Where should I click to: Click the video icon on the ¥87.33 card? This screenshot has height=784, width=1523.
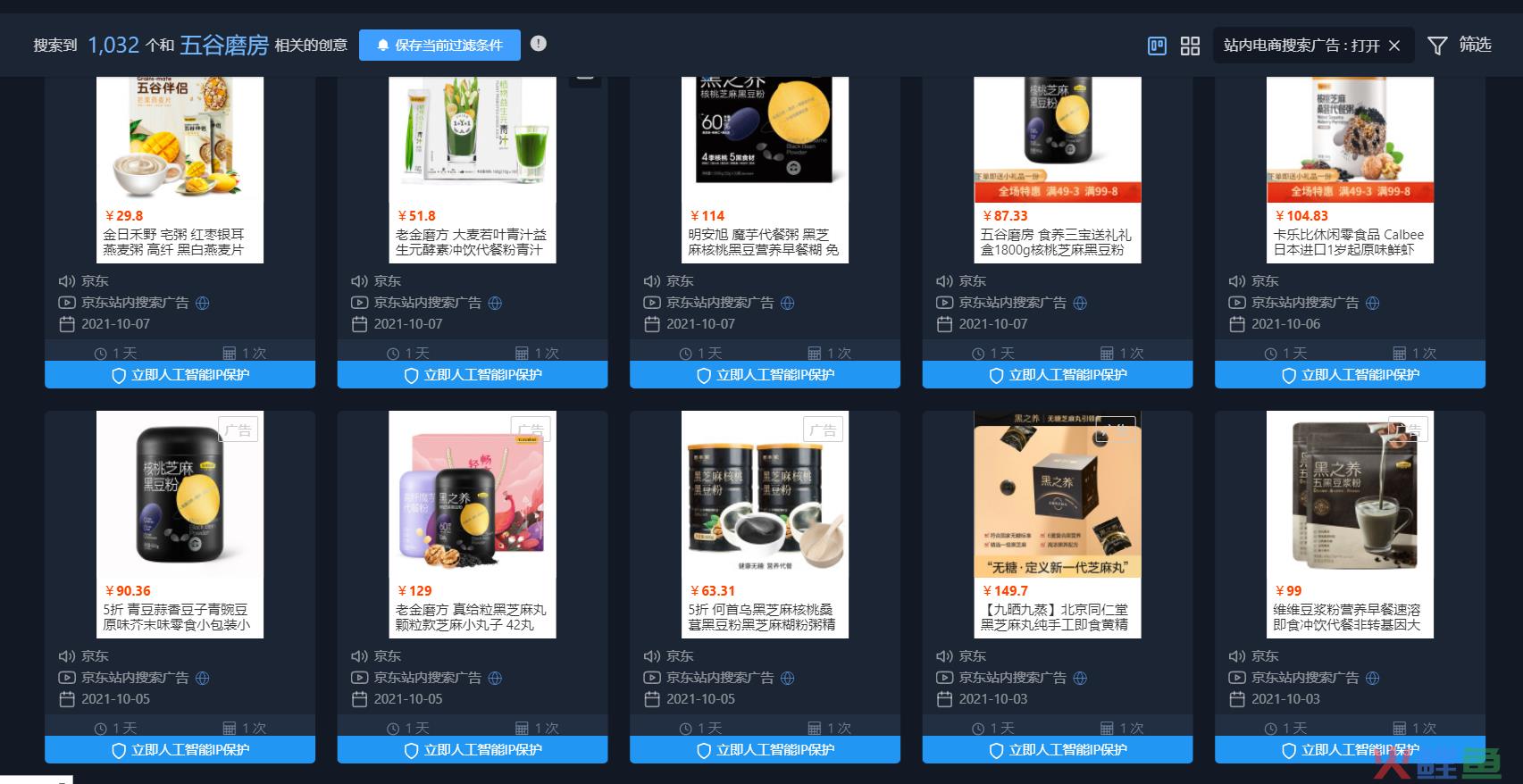coord(944,303)
